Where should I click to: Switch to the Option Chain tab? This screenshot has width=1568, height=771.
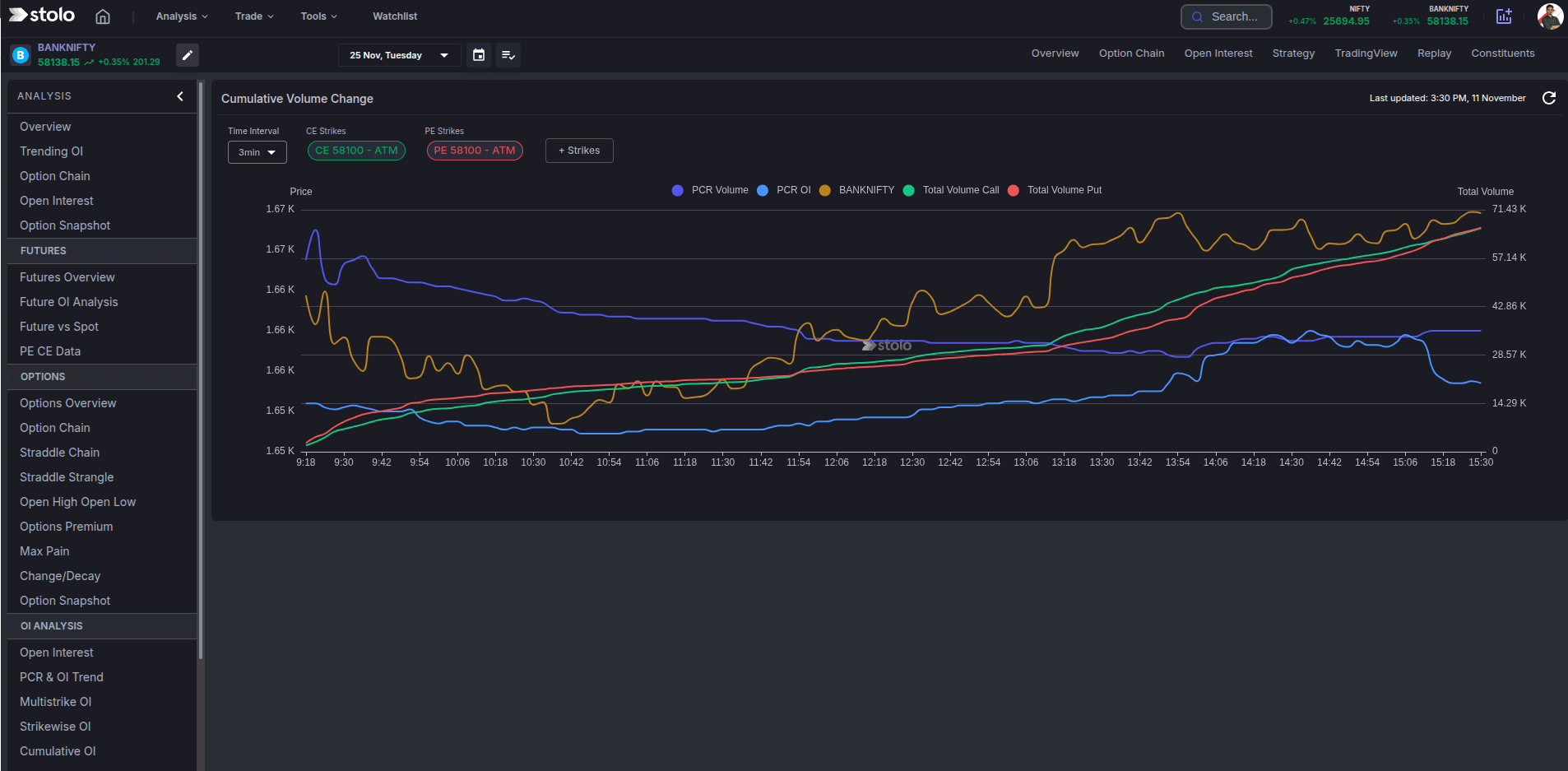(1130, 53)
